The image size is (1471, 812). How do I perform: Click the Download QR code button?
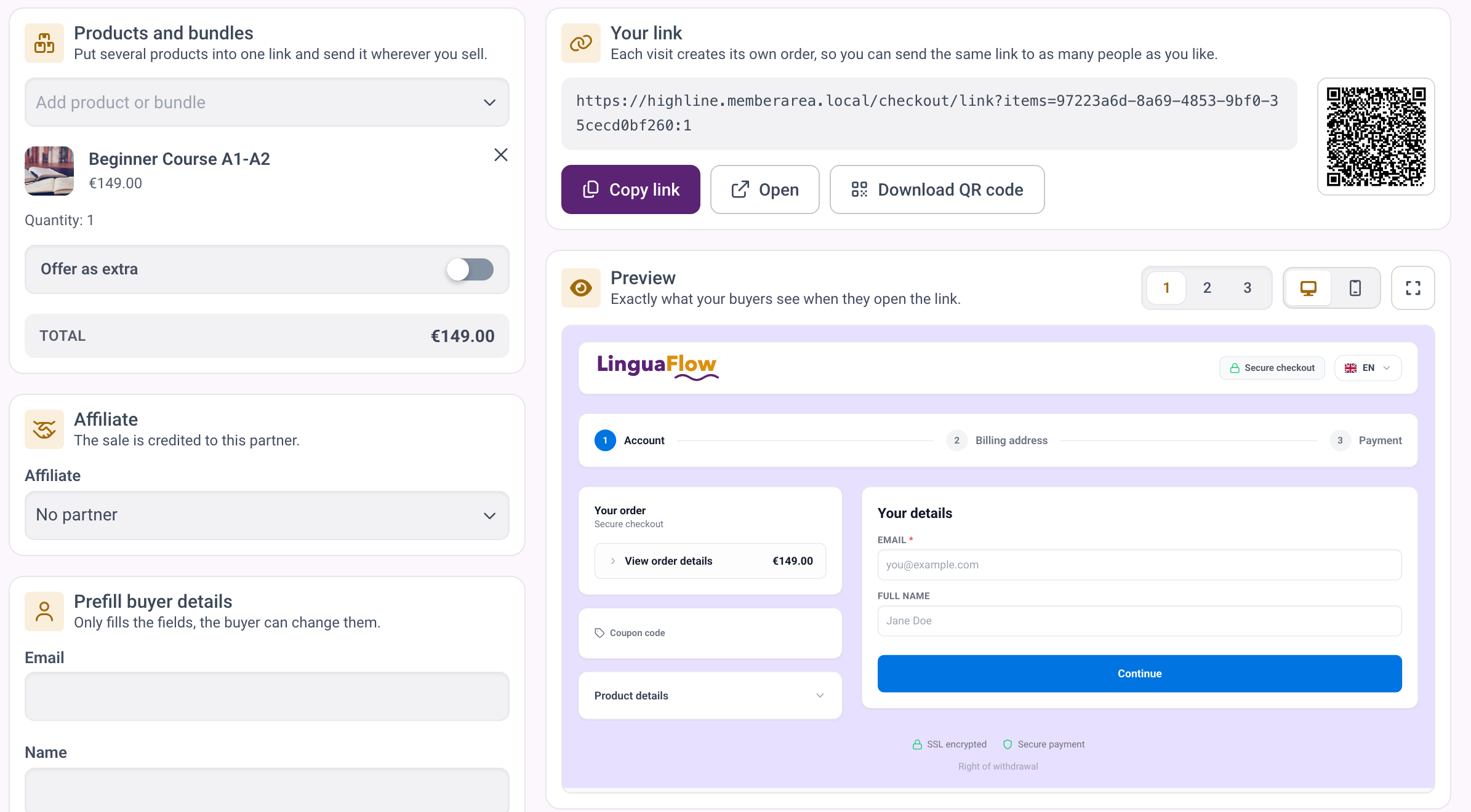[x=937, y=189]
